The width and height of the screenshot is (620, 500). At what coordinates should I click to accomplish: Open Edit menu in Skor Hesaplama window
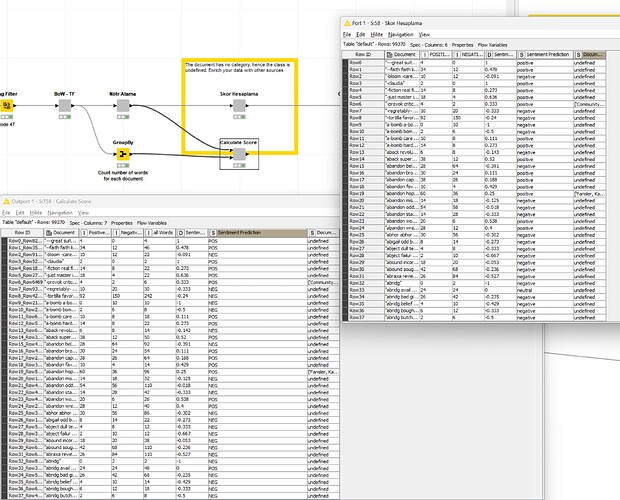361,35
